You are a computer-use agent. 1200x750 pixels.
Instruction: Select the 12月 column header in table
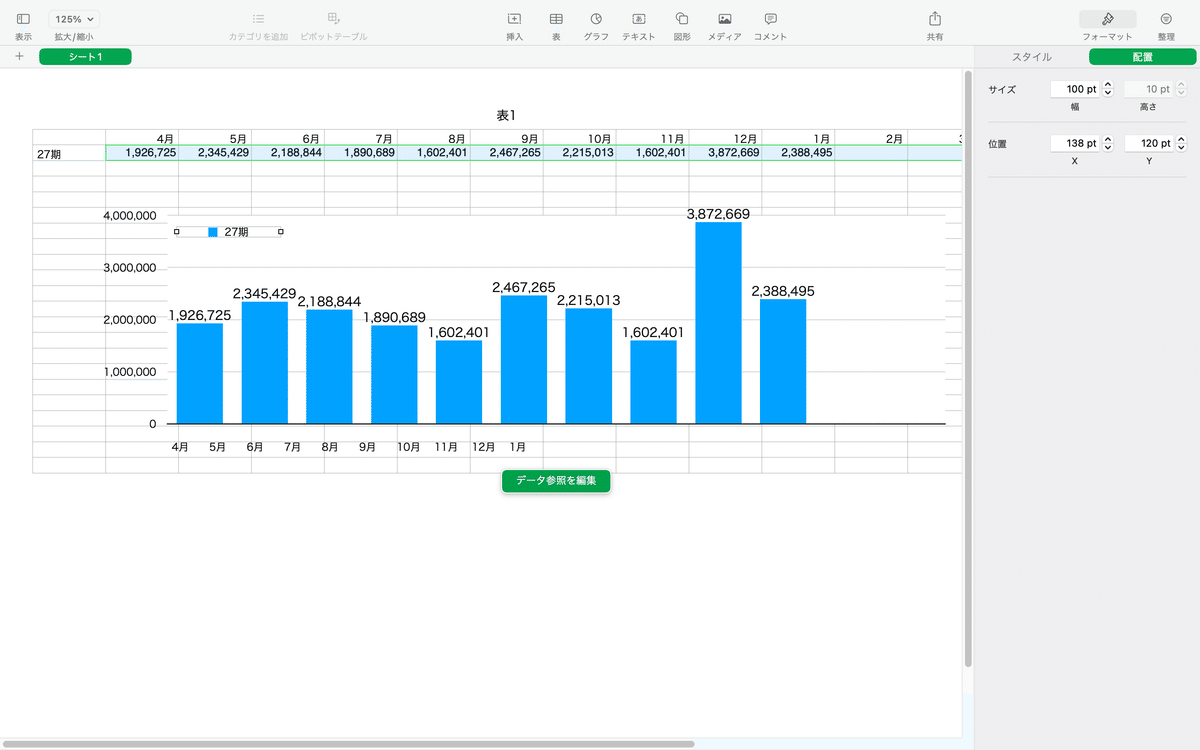(726, 138)
